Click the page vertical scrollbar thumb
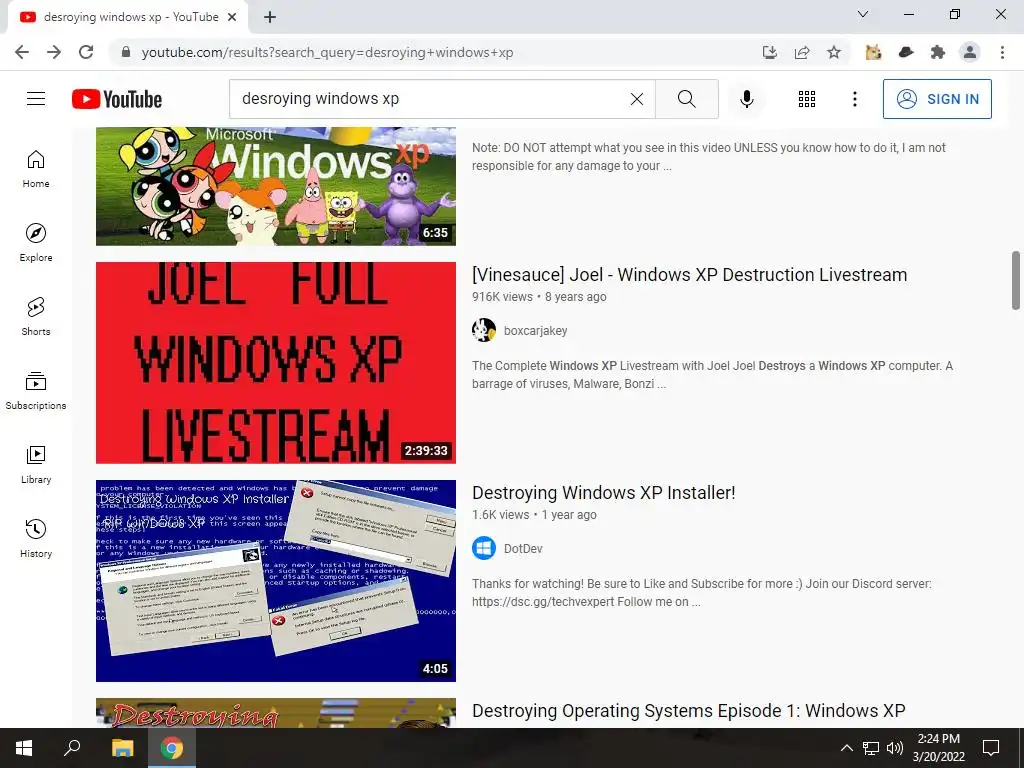The height and width of the screenshot is (768, 1024). (1016, 280)
